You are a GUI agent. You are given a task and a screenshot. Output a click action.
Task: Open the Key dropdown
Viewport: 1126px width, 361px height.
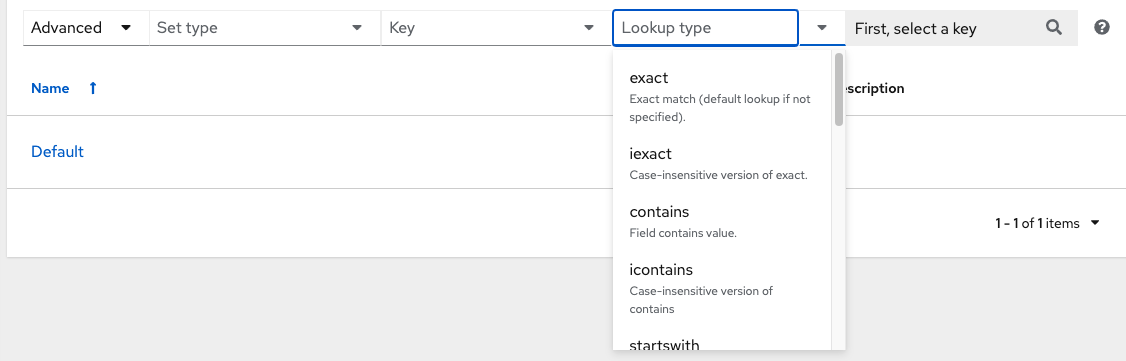pyautogui.click(x=496, y=28)
